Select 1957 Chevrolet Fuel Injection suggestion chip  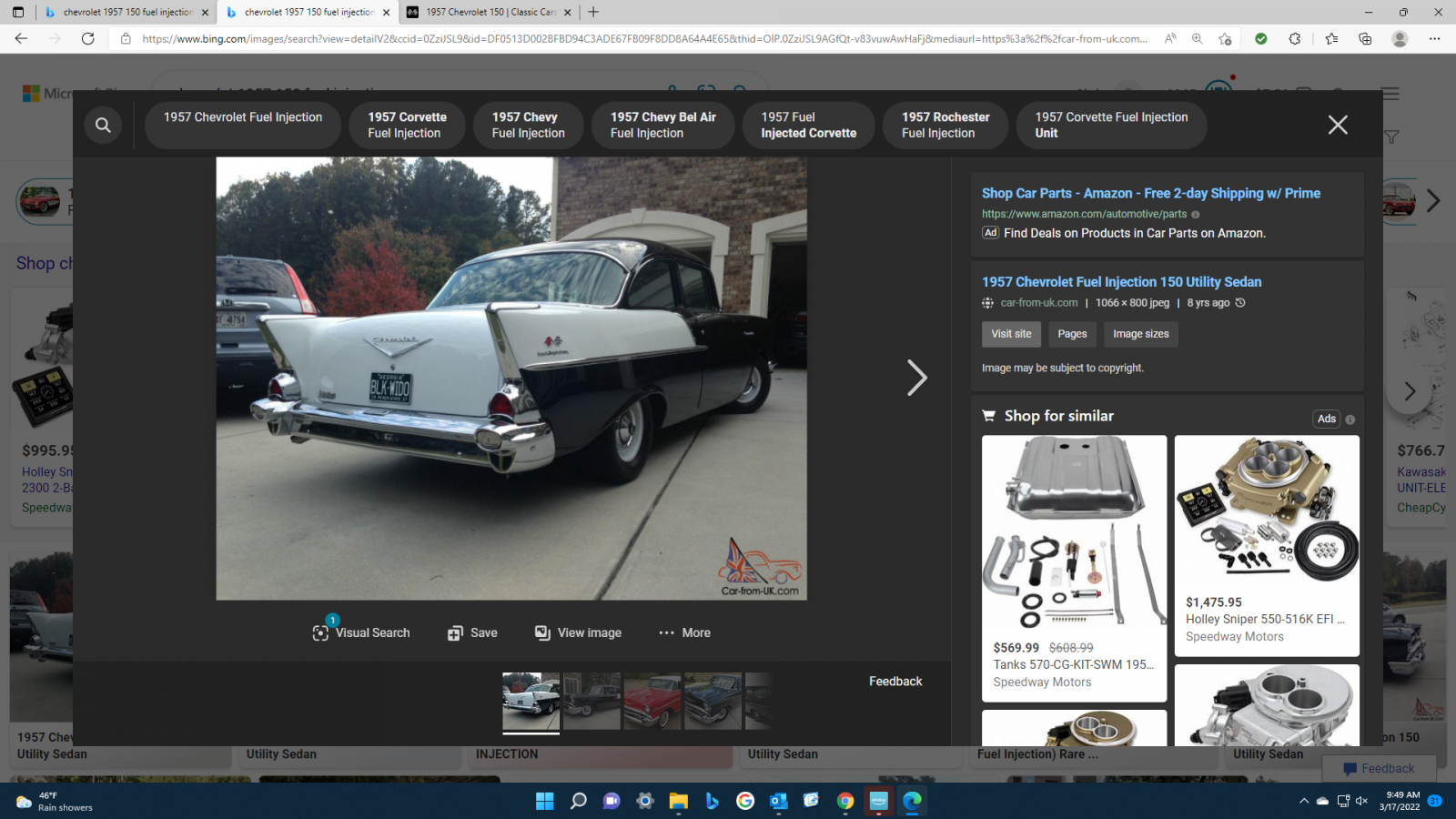point(243,125)
